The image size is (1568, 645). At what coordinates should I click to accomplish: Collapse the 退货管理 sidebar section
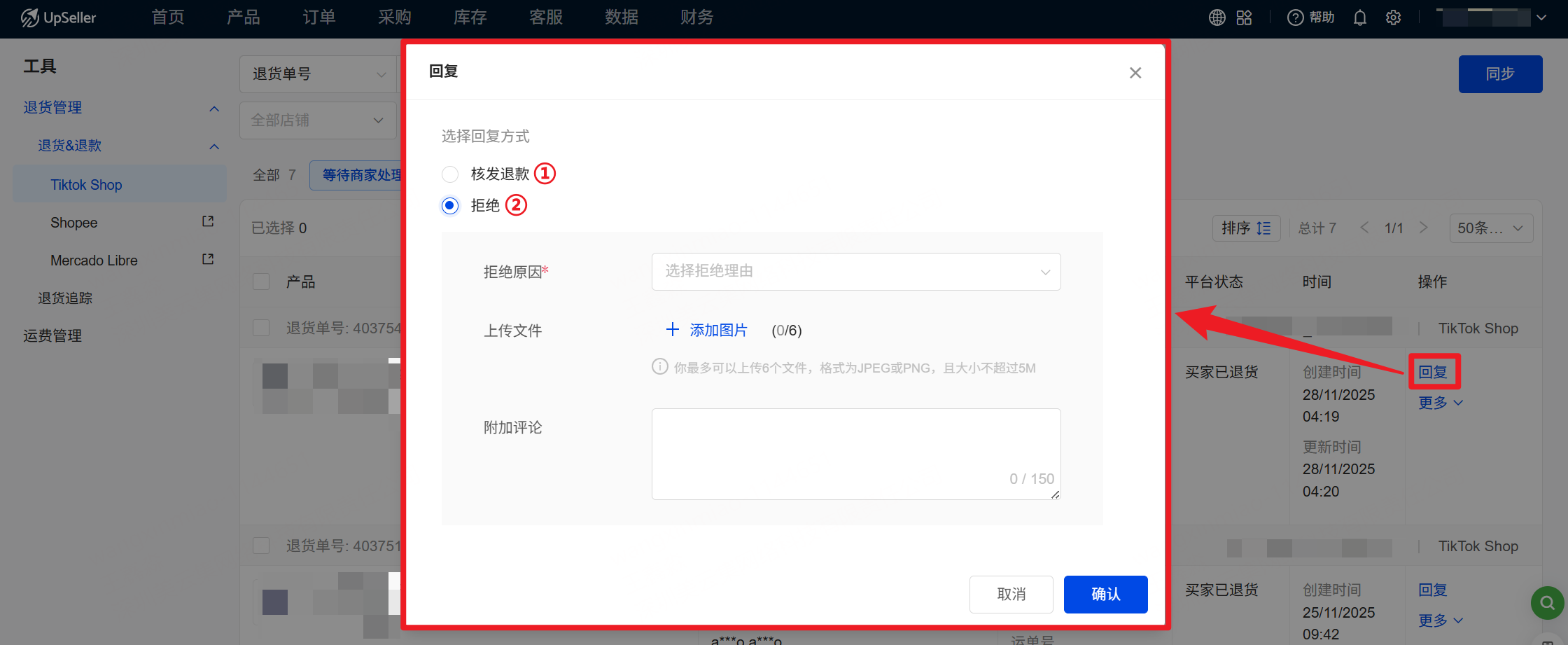point(214,108)
